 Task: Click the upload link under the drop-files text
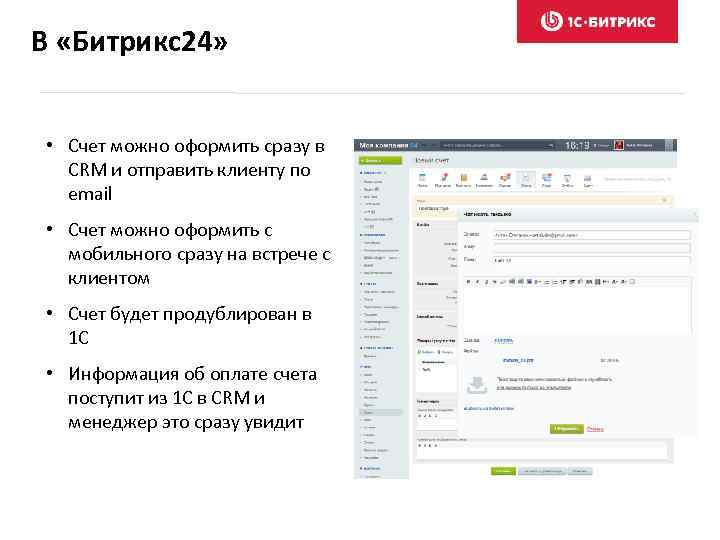pyautogui.click(x=534, y=388)
